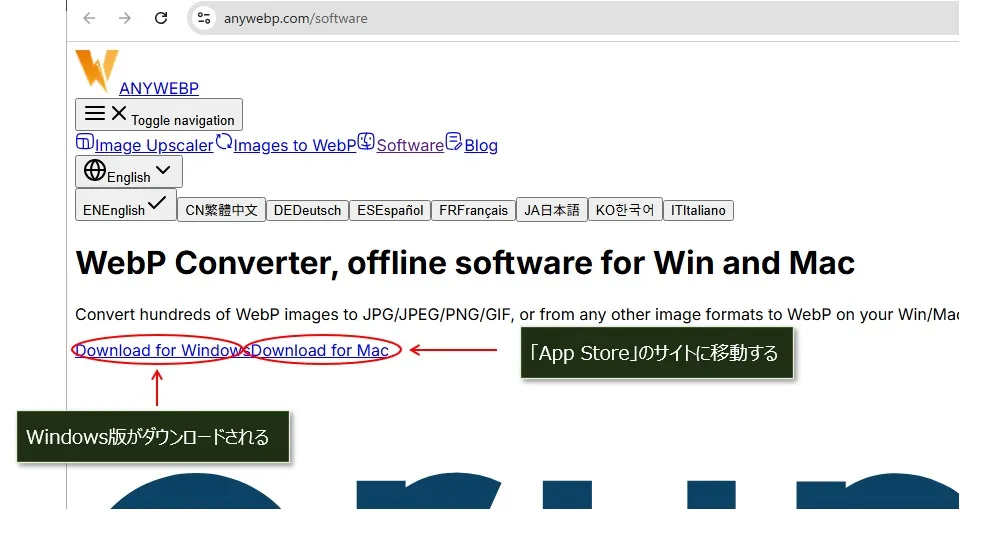Click Download for Mac link
The image size is (982, 540).
pyautogui.click(x=320, y=350)
